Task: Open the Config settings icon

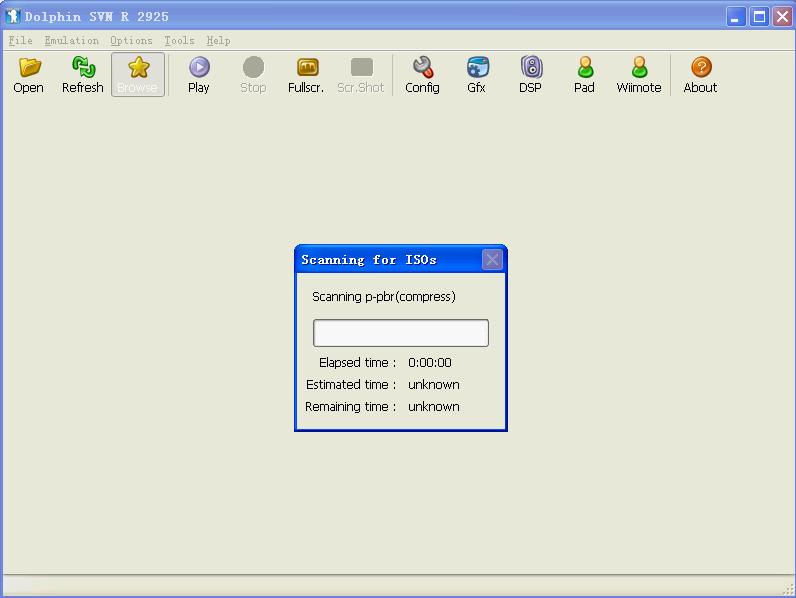Action: tap(423, 67)
